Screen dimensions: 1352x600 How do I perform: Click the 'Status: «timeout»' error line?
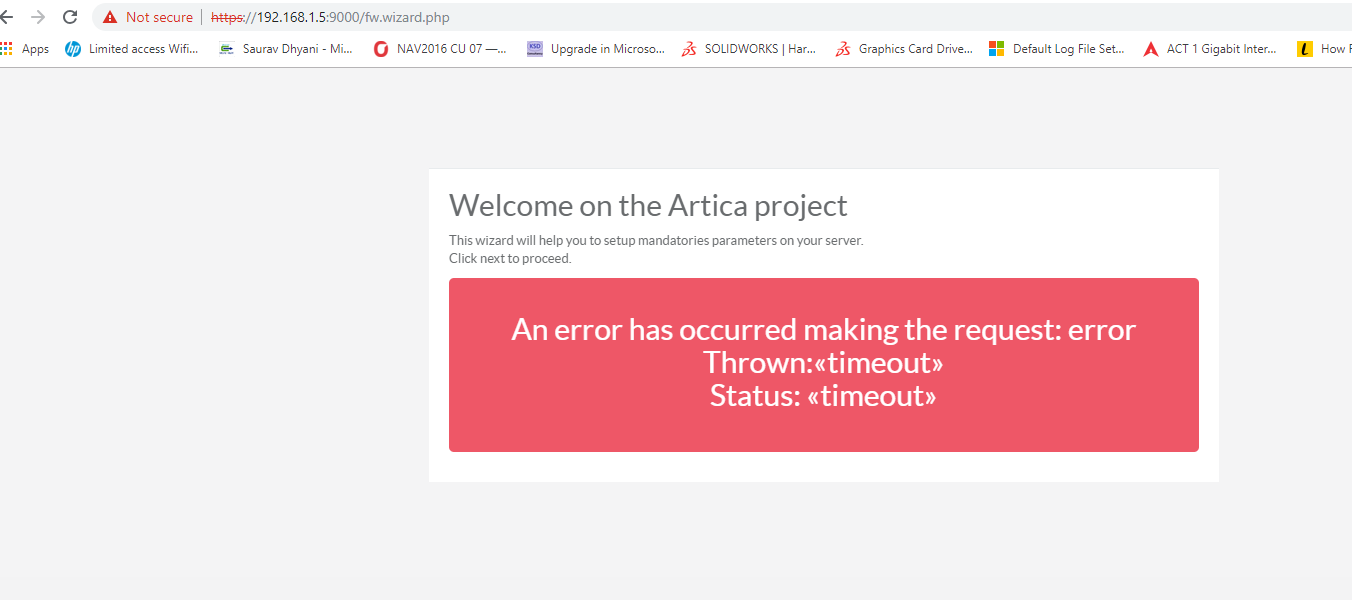click(824, 395)
